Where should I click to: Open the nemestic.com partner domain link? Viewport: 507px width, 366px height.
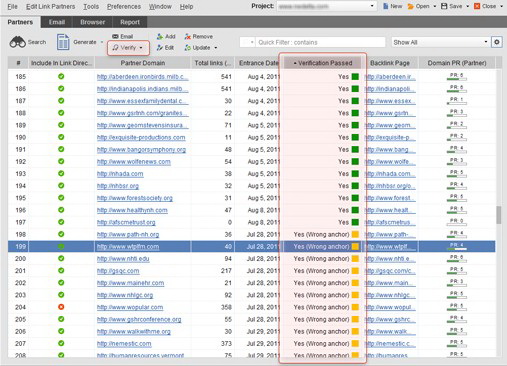point(124,344)
